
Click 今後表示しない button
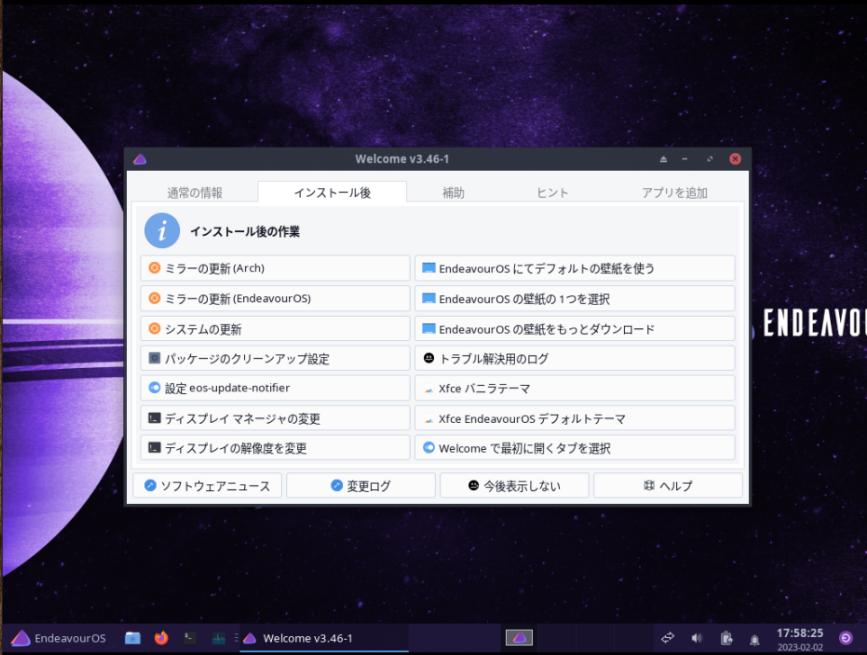click(514, 485)
